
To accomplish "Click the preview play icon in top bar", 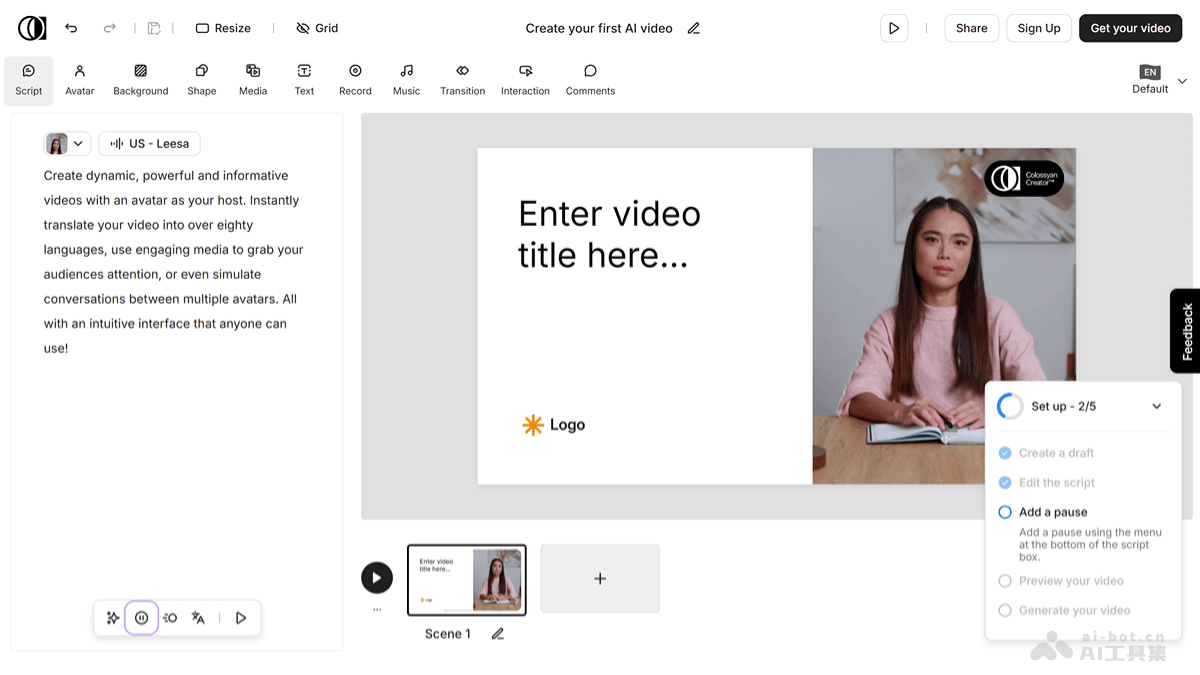I will pos(894,28).
